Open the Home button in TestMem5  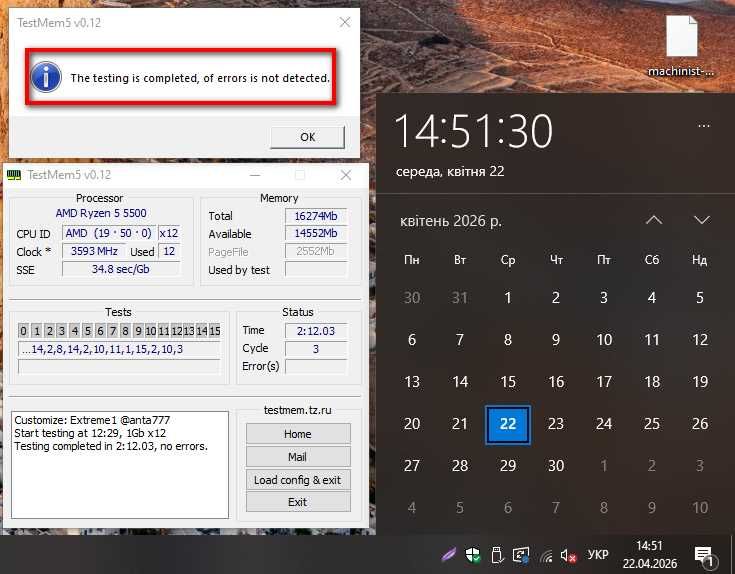click(x=298, y=434)
